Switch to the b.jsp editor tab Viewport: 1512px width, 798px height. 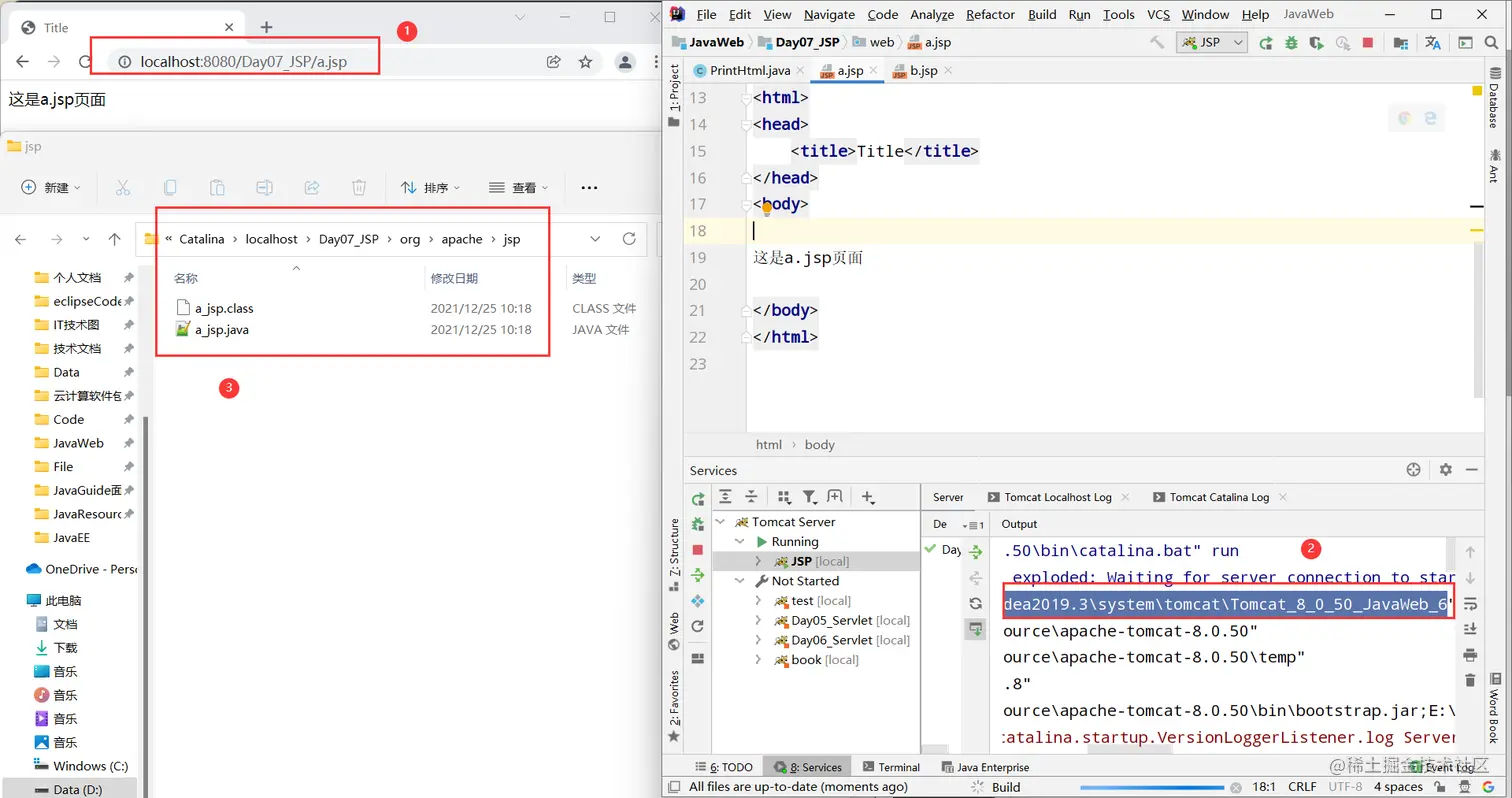pos(923,70)
